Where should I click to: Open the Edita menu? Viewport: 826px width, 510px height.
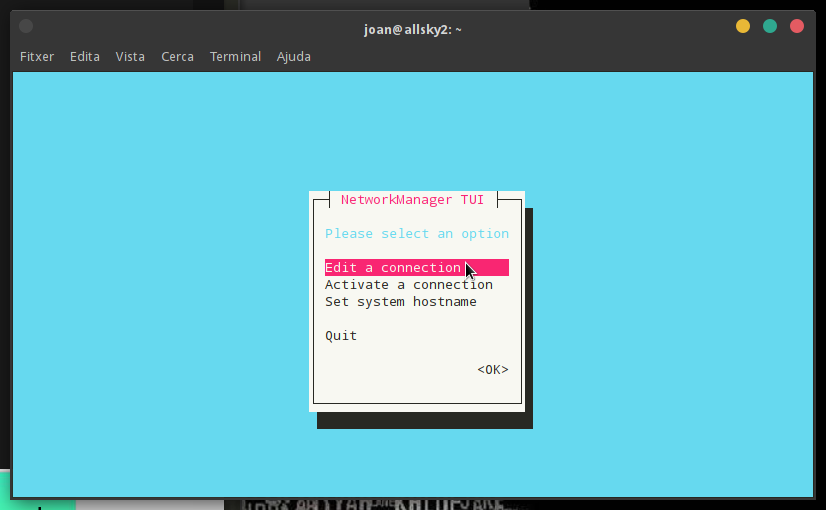pyautogui.click(x=85, y=56)
